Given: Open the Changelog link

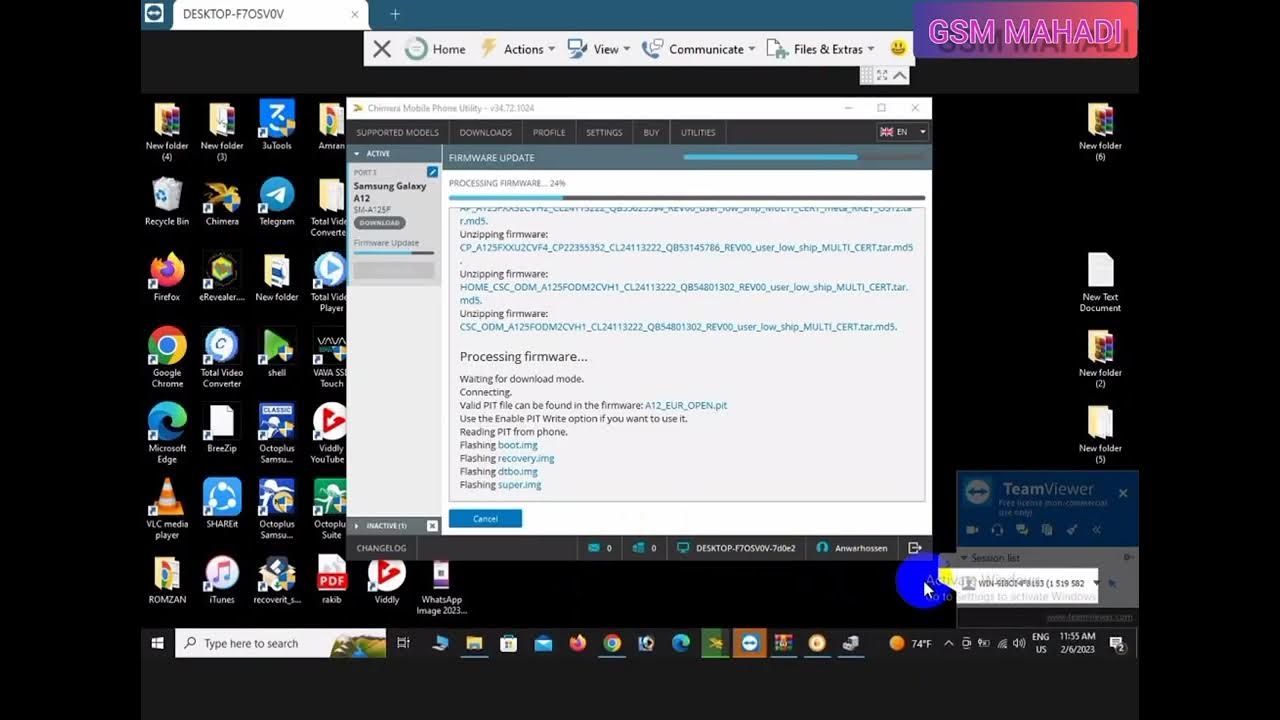Looking at the screenshot, I should tap(381, 548).
